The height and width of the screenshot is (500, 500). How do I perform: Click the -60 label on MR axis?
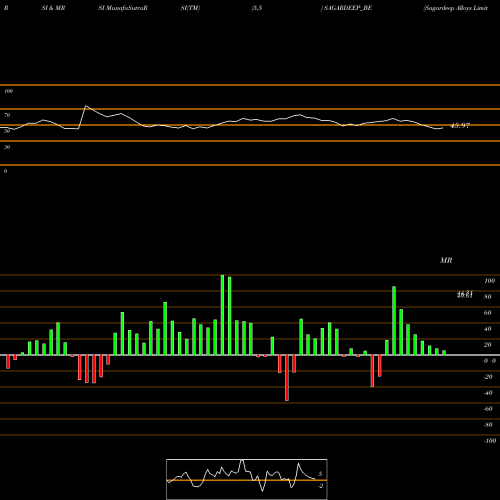coord(488,409)
